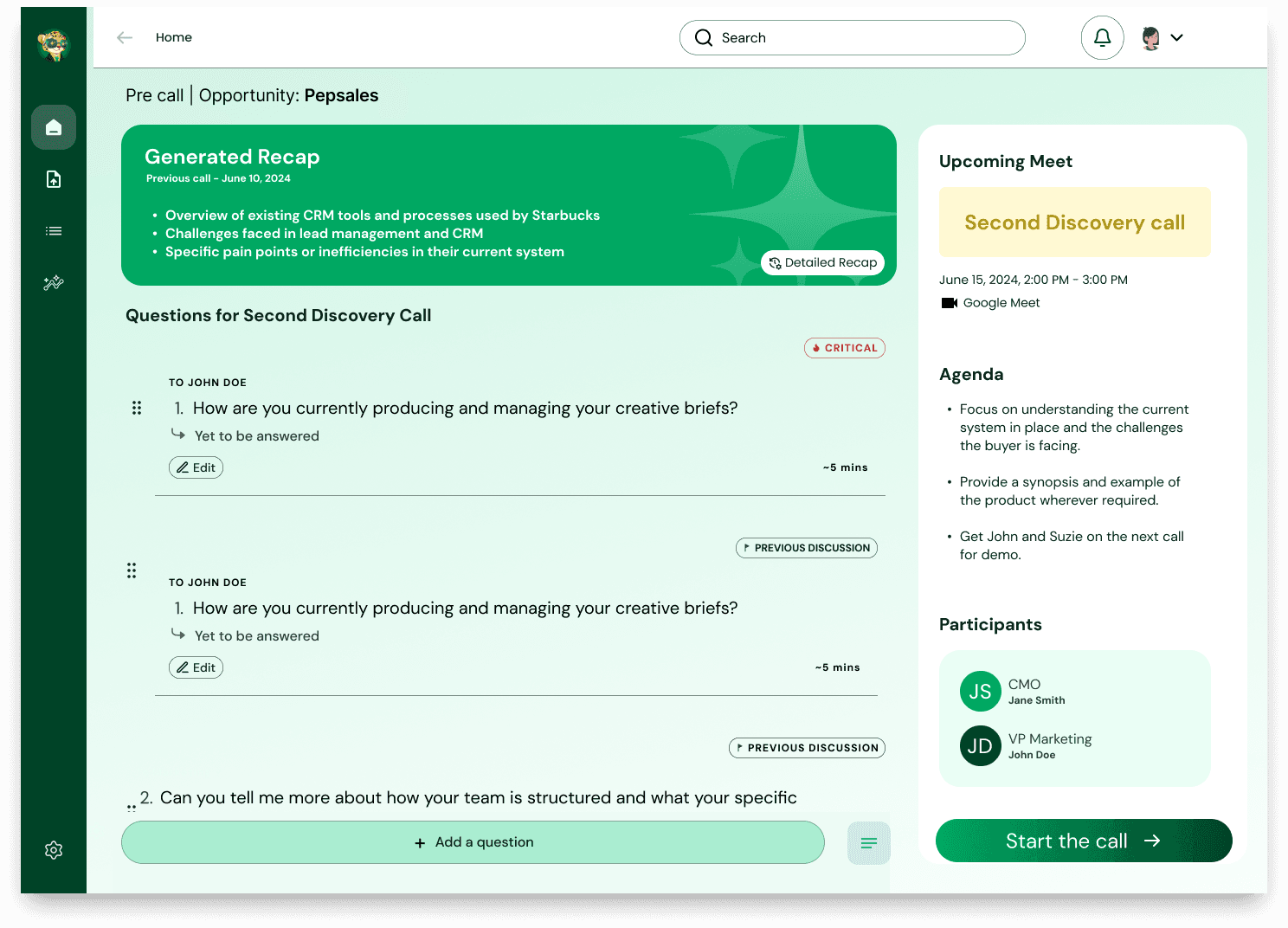
Task: Click "June 15, 2024, 2:00 PM - 3:00 PM"
Action: tap(1034, 280)
